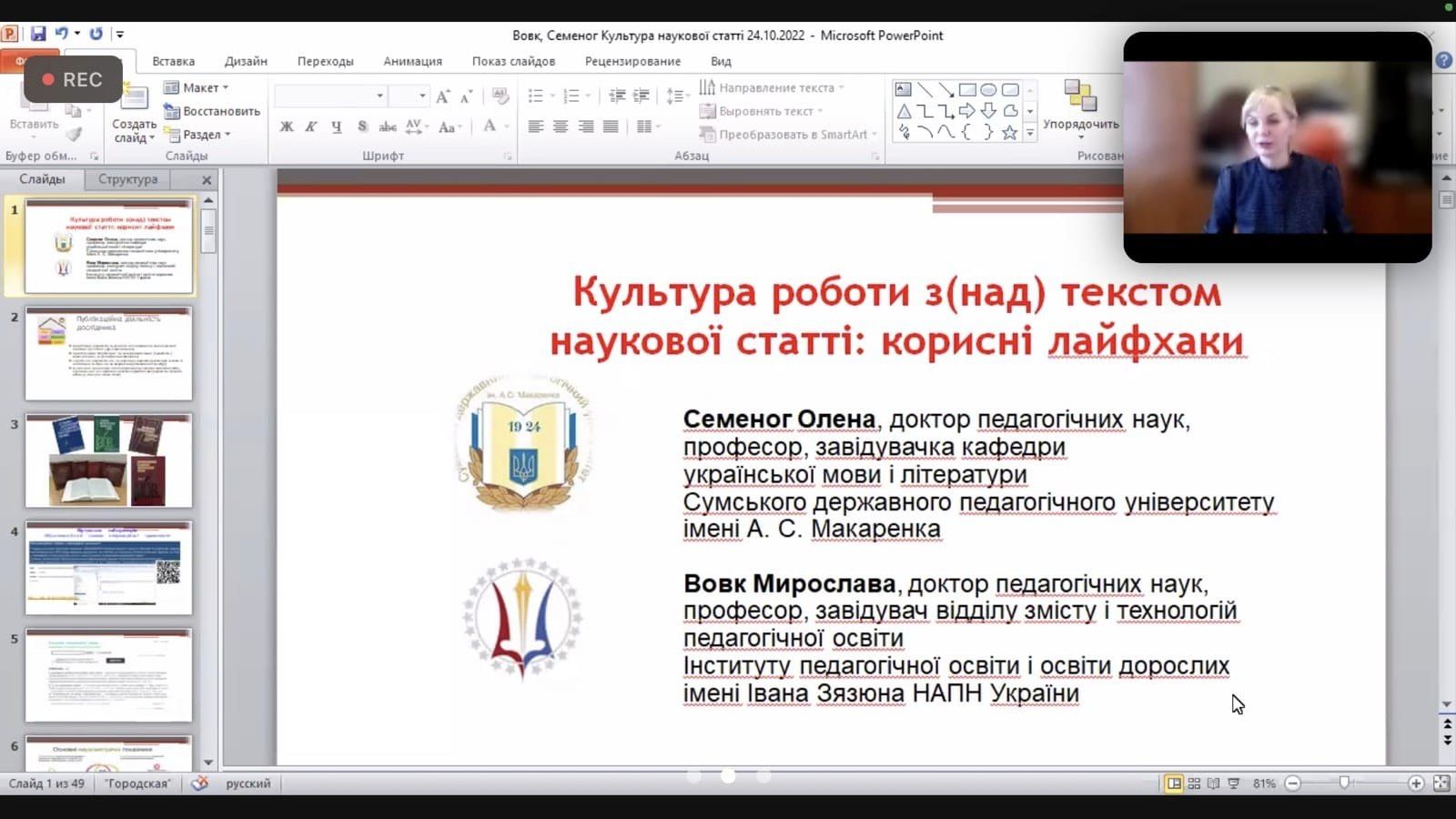Switch to the Структура outline tab
The width and height of the screenshot is (1456, 819).
point(127,179)
